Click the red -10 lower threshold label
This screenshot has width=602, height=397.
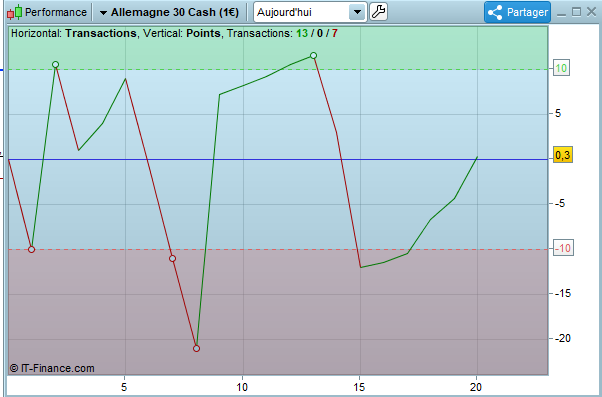point(563,248)
